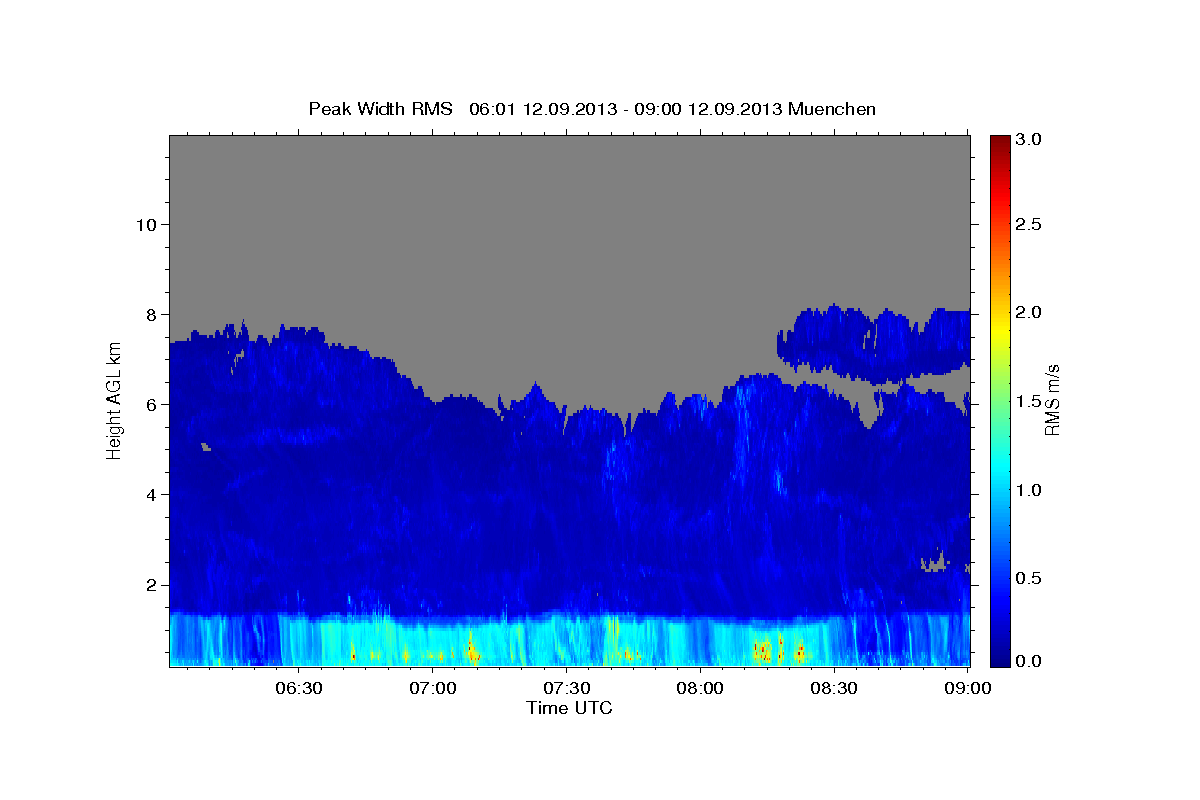Click the colorbar value 3.0
1200x800 pixels.
click(x=1030, y=140)
